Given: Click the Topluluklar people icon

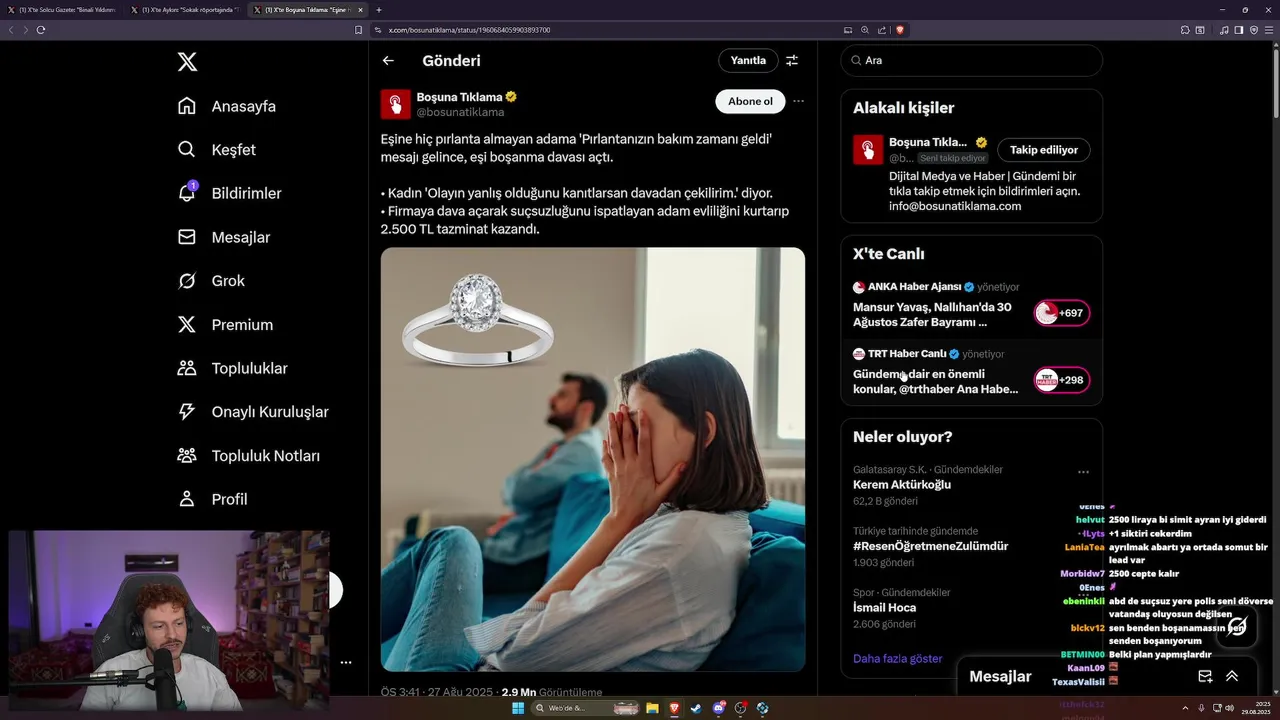Looking at the screenshot, I should click(x=187, y=368).
